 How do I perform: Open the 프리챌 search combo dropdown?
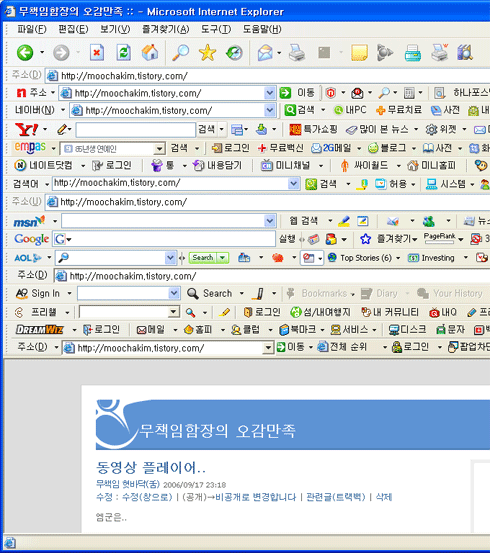[x=173, y=312]
